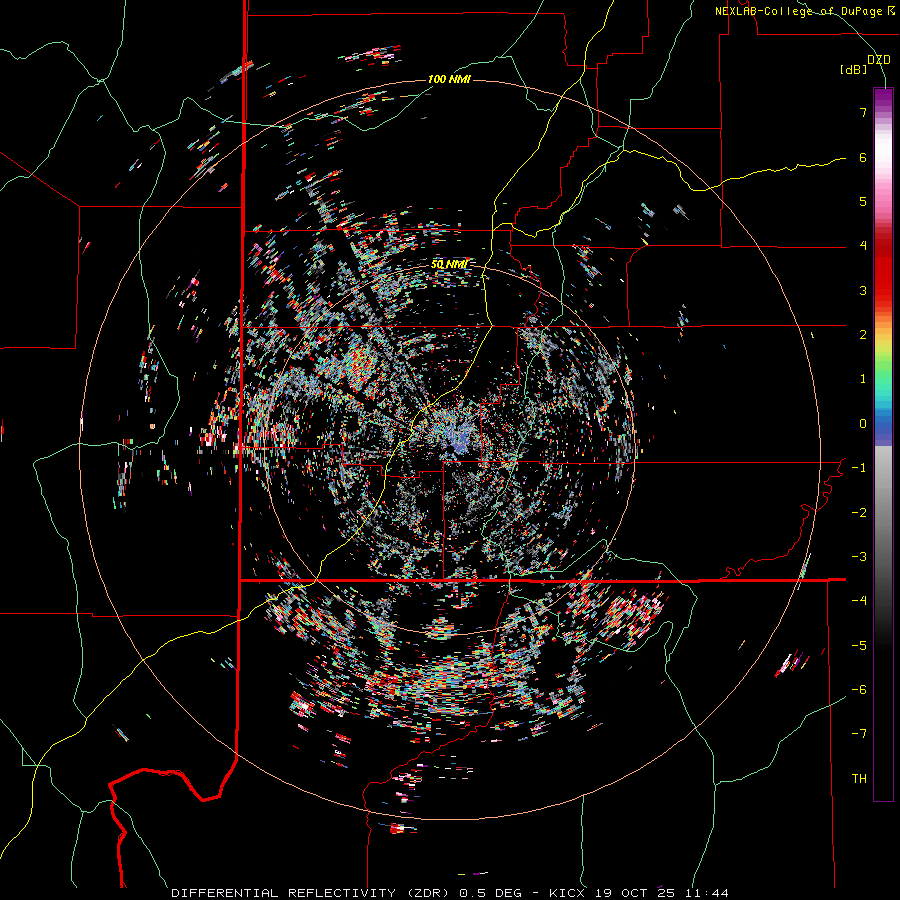Click the color scale value -2

(x=859, y=513)
